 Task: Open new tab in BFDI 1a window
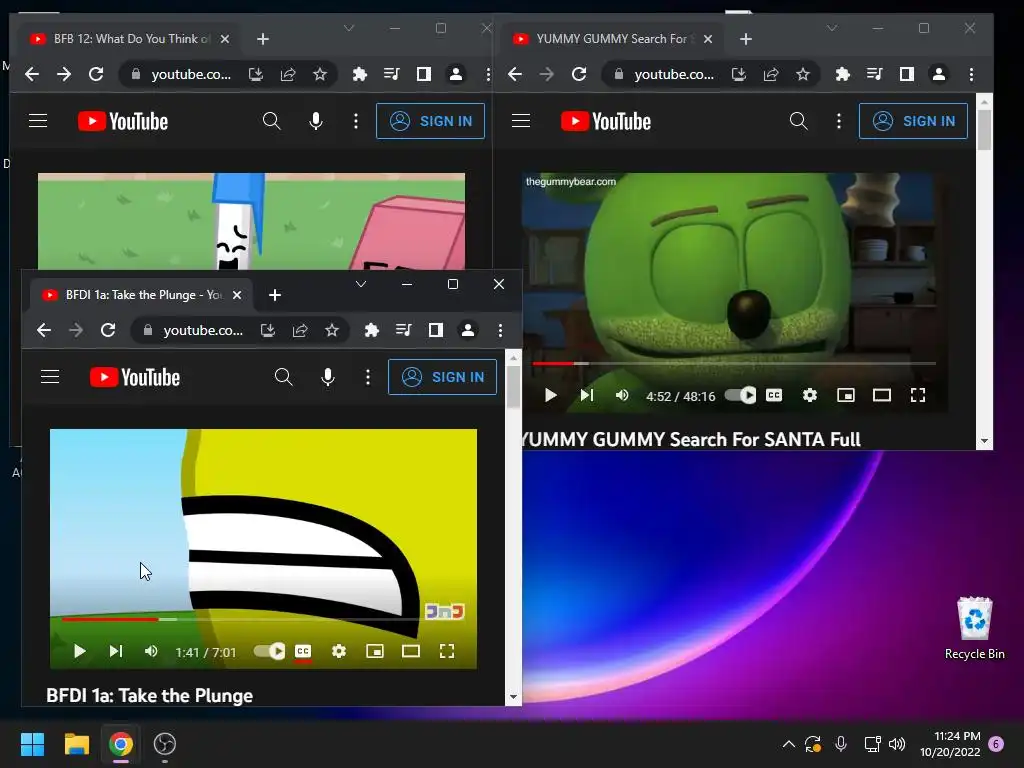click(275, 295)
